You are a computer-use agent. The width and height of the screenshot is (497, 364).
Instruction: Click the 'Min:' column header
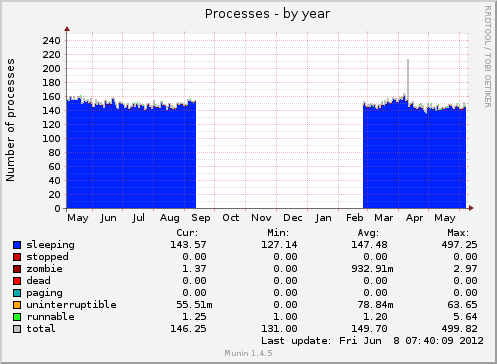[x=278, y=233]
